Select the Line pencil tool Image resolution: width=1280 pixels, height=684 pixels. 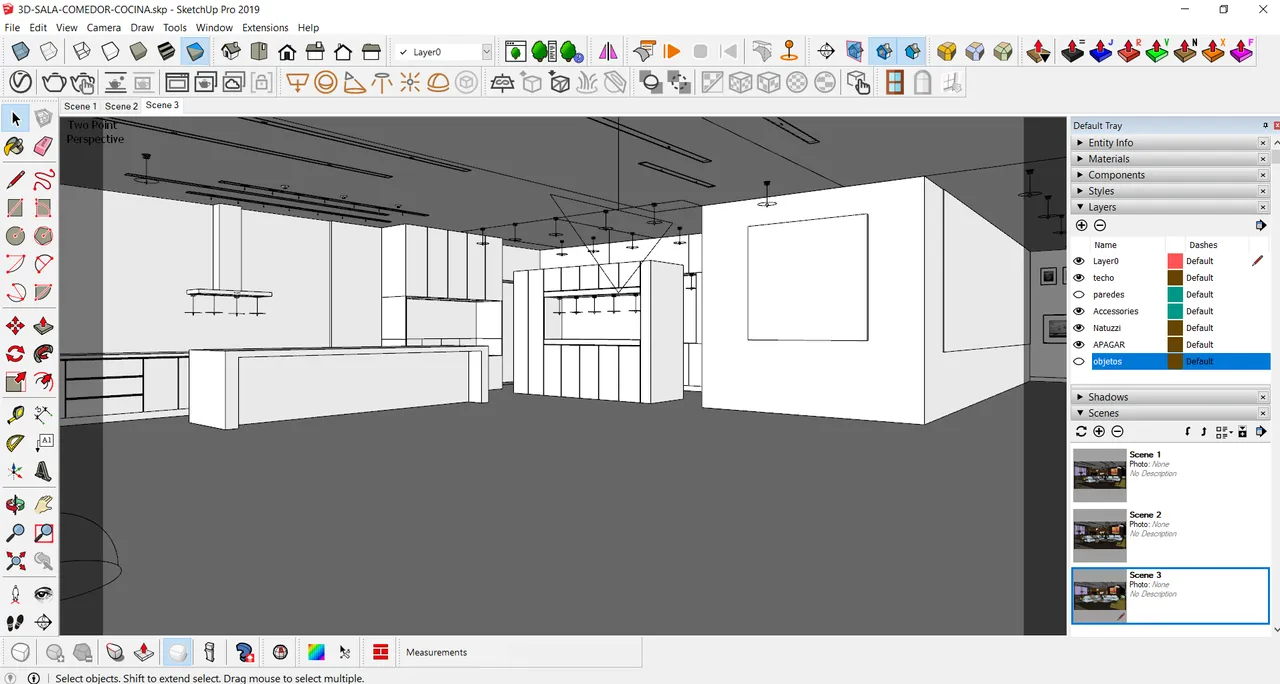16,180
